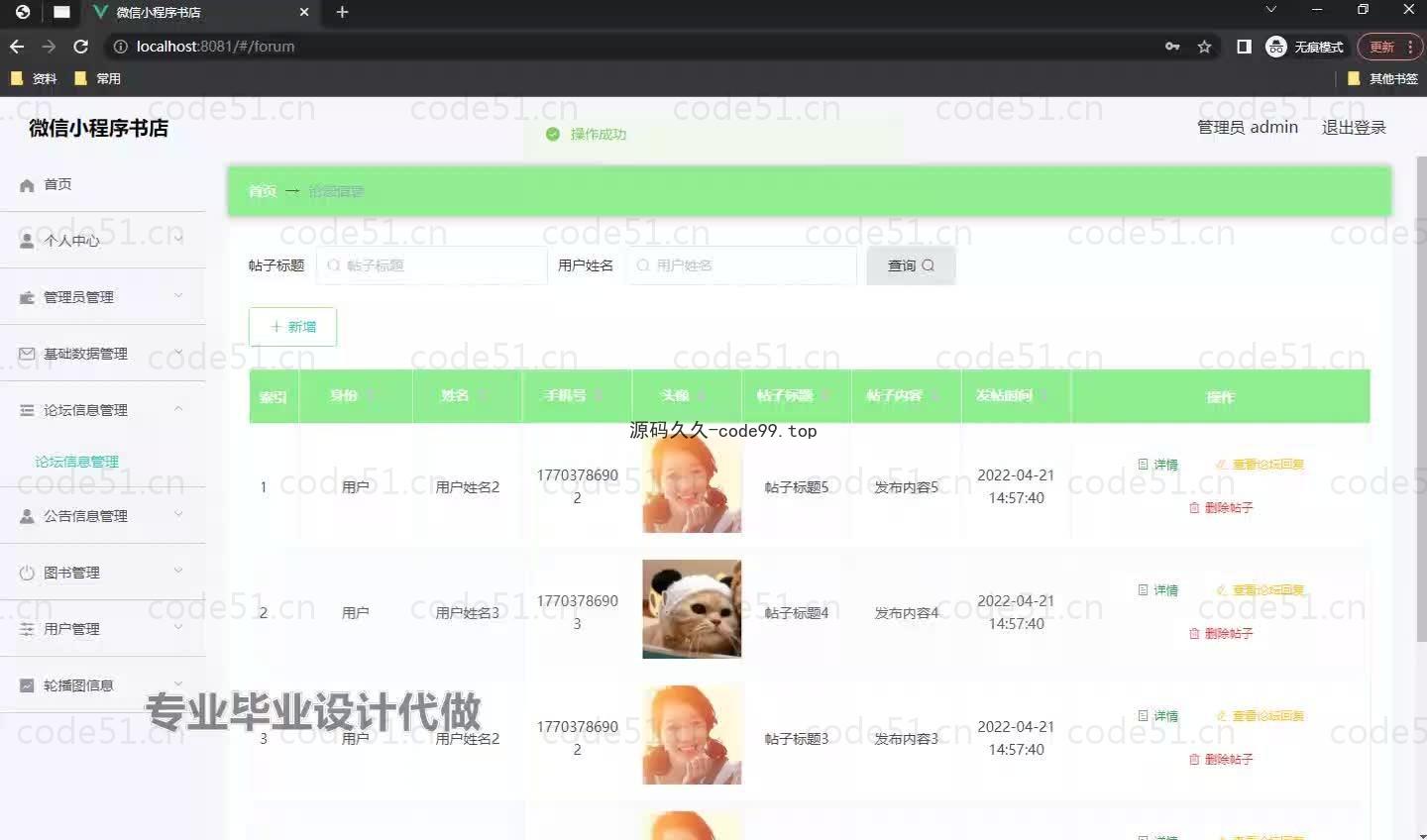This screenshot has height=840, width=1427.
Task: Click the girl avatar thumbnail in 帖子标题5 row
Action: pos(692,485)
